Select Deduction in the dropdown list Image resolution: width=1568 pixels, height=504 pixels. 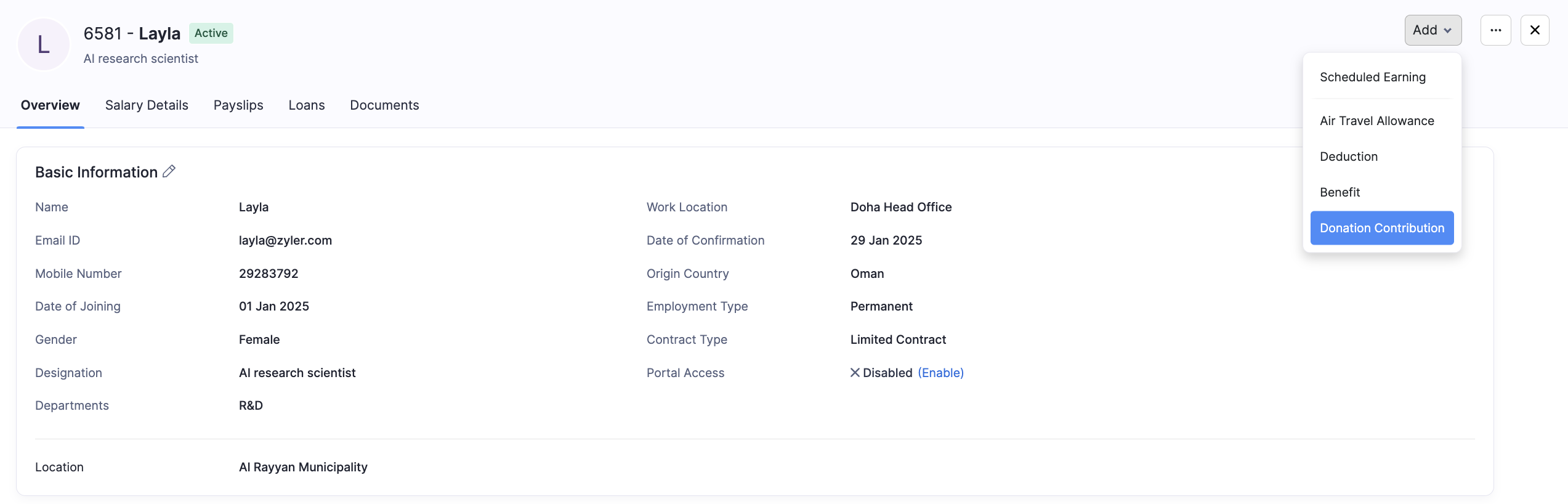(1348, 156)
